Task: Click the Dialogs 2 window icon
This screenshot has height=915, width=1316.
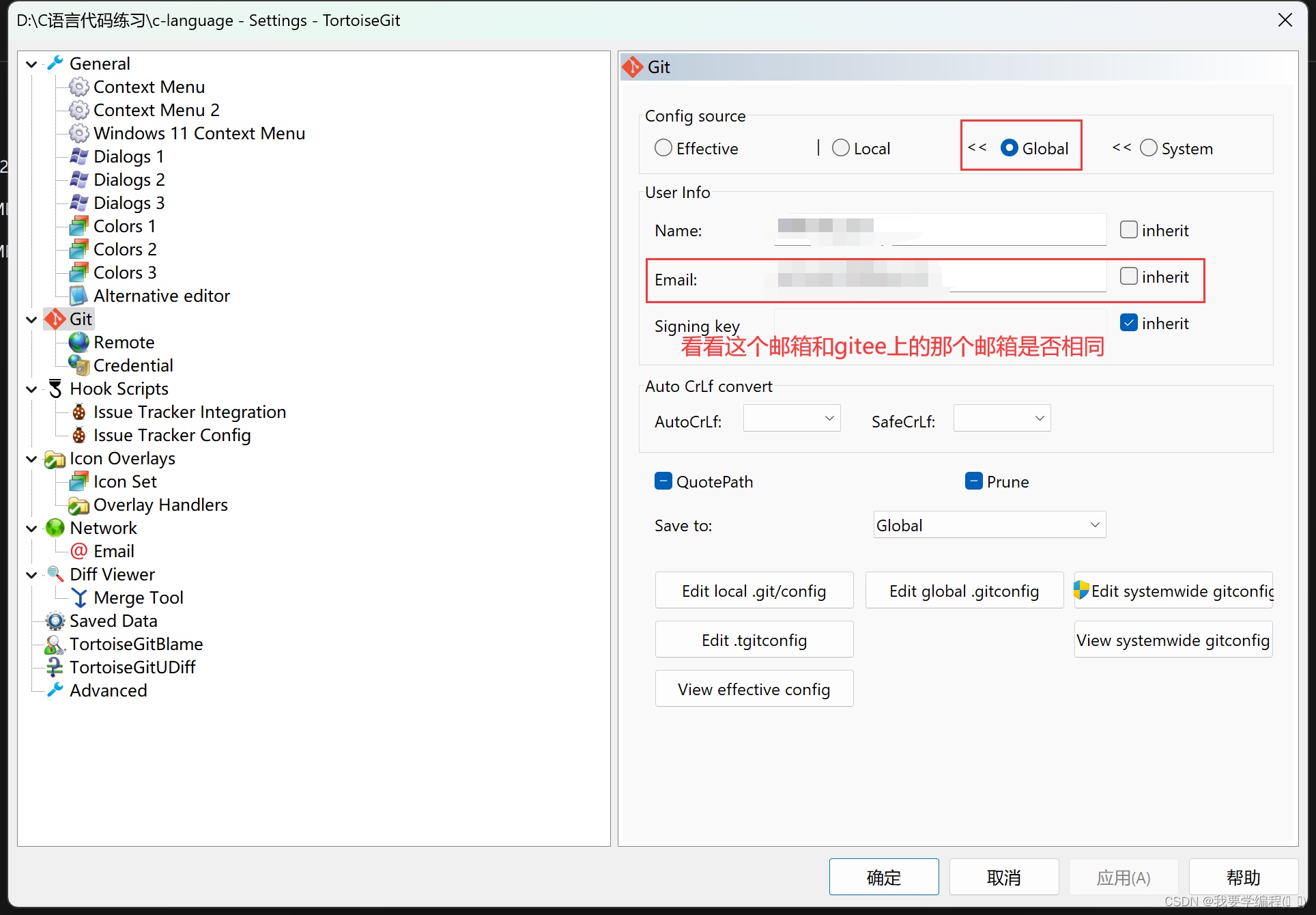Action: 79,180
